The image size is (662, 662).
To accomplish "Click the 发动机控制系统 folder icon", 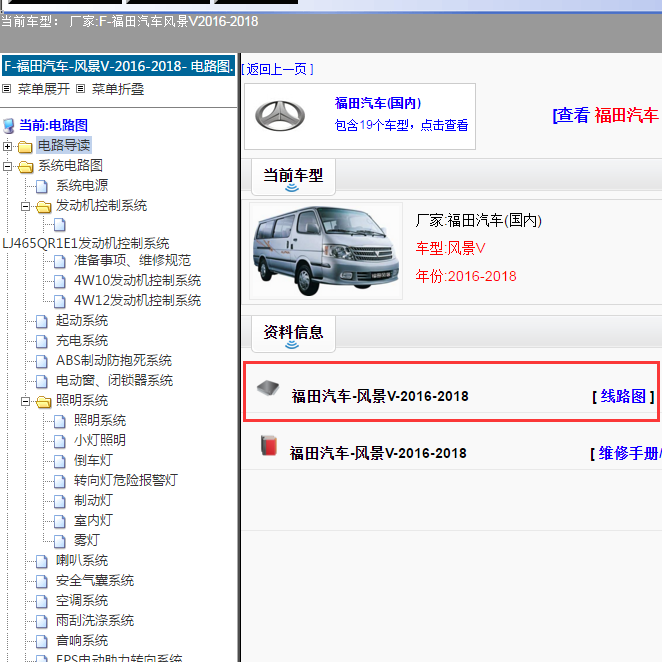I will pos(43,206).
